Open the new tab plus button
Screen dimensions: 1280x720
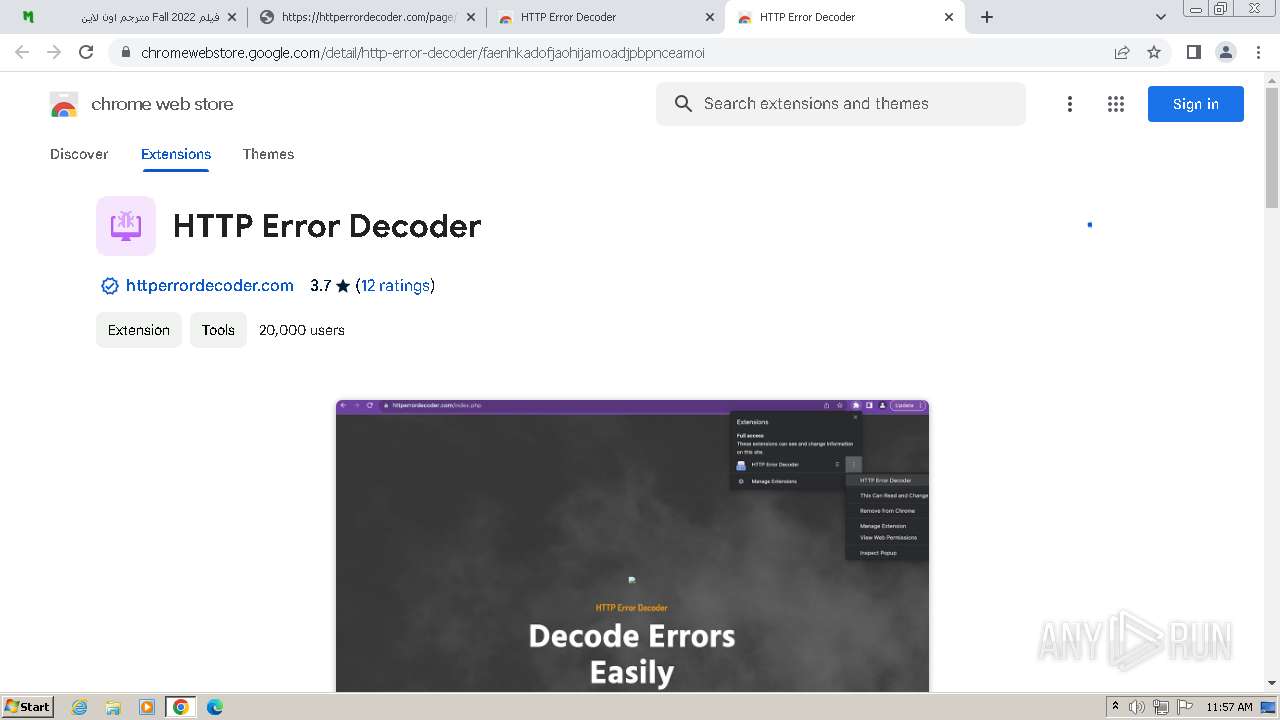(987, 17)
